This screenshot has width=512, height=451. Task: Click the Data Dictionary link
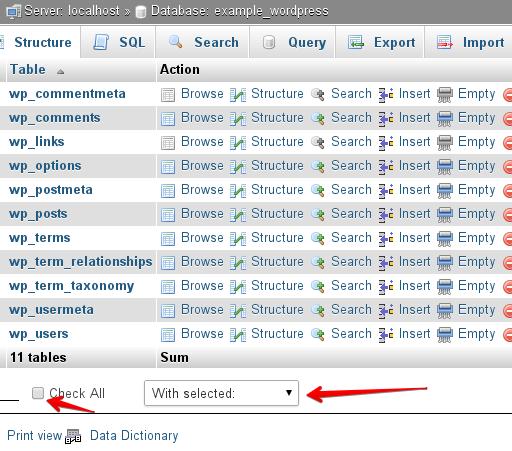click(x=134, y=436)
